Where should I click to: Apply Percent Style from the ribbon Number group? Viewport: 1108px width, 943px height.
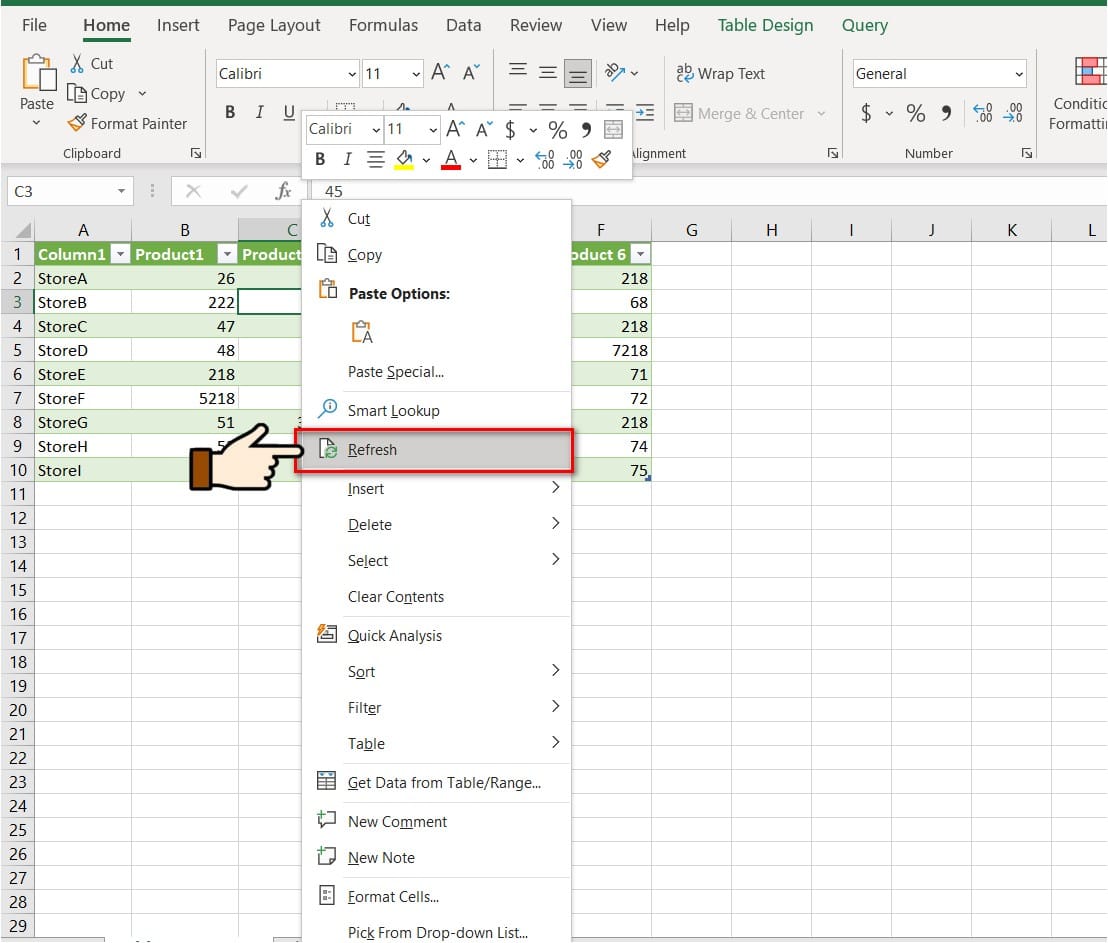(916, 113)
